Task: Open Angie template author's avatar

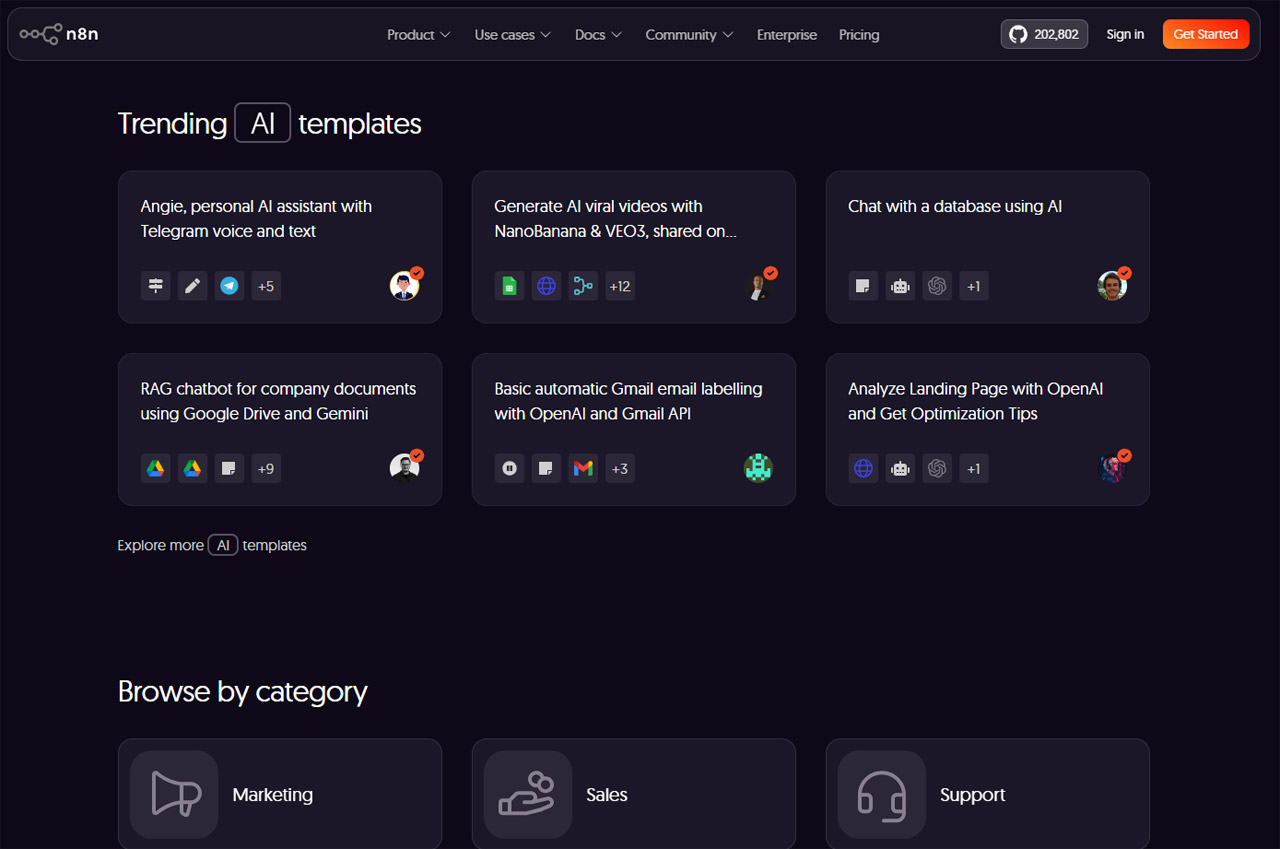Action: pos(404,285)
